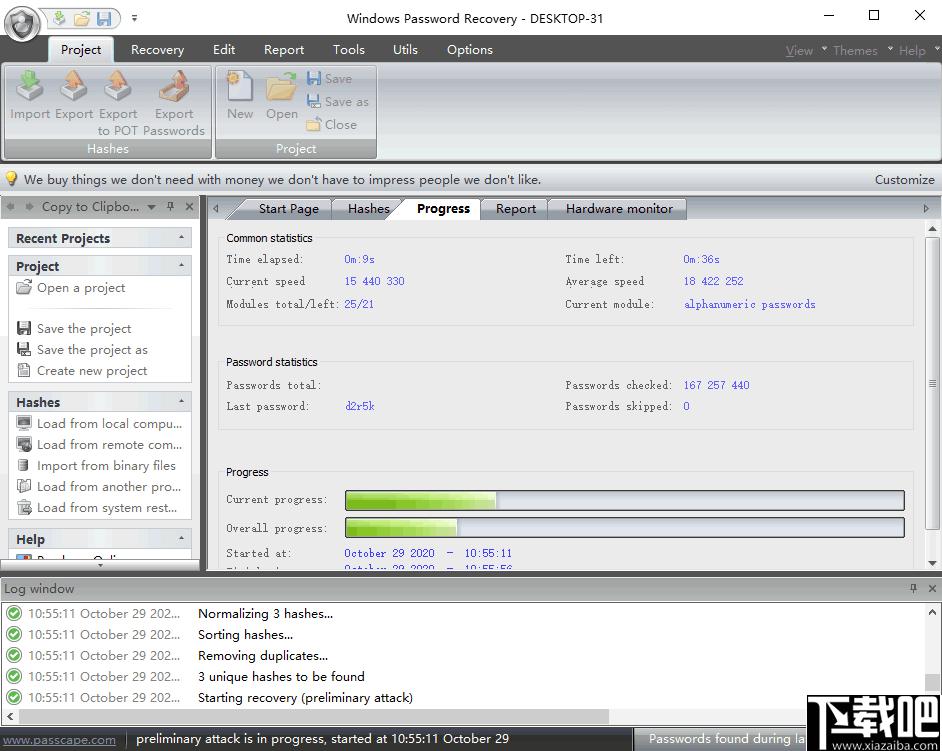Click the Progress pane vertical scrollbar down arrow
Viewport: 942px width, 751px height.
[x=932, y=563]
